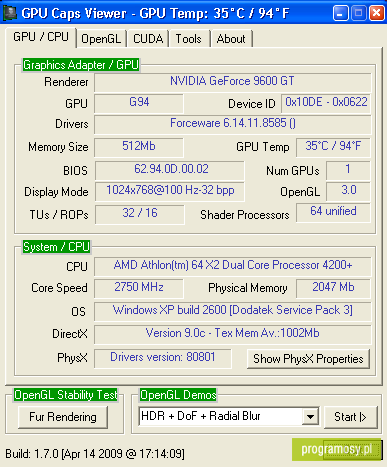The image size is (387, 467).
Task: Click the Drivers field Forceware 6.14.11.8585
Action: [232, 124]
